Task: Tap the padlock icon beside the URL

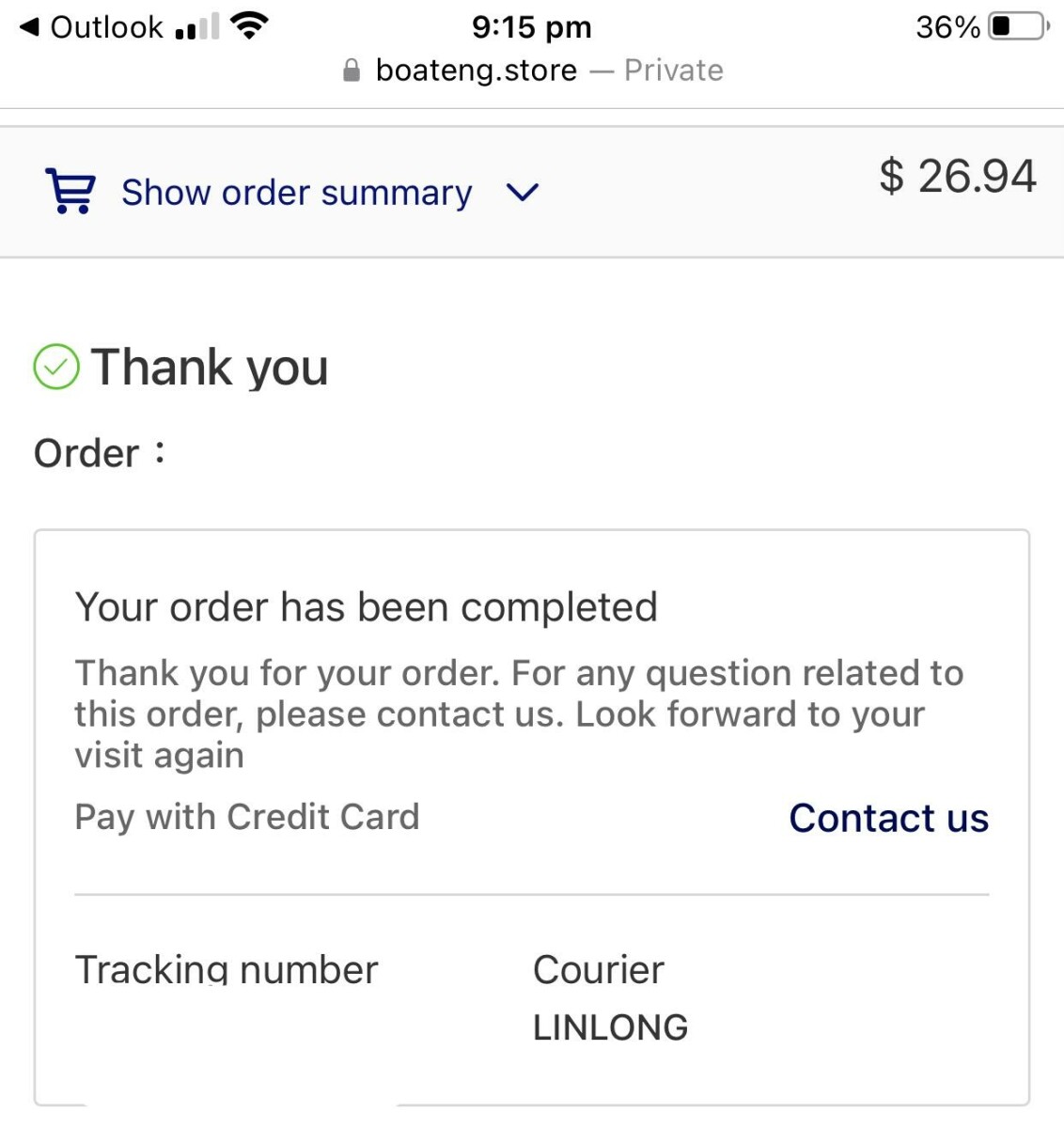Action: tap(352, 70)
